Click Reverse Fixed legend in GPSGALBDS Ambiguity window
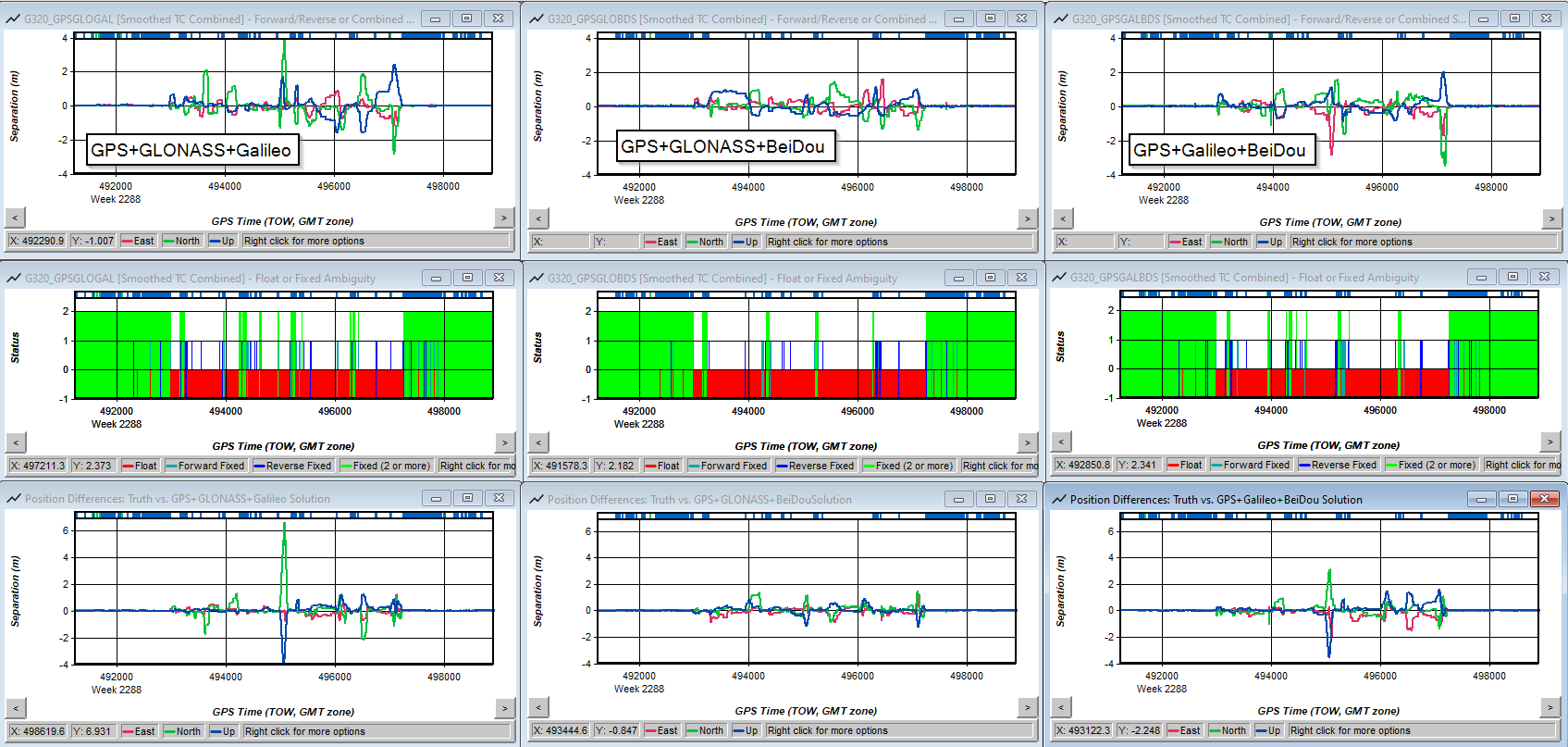 pyautogui.click(x=1338, y=466)
